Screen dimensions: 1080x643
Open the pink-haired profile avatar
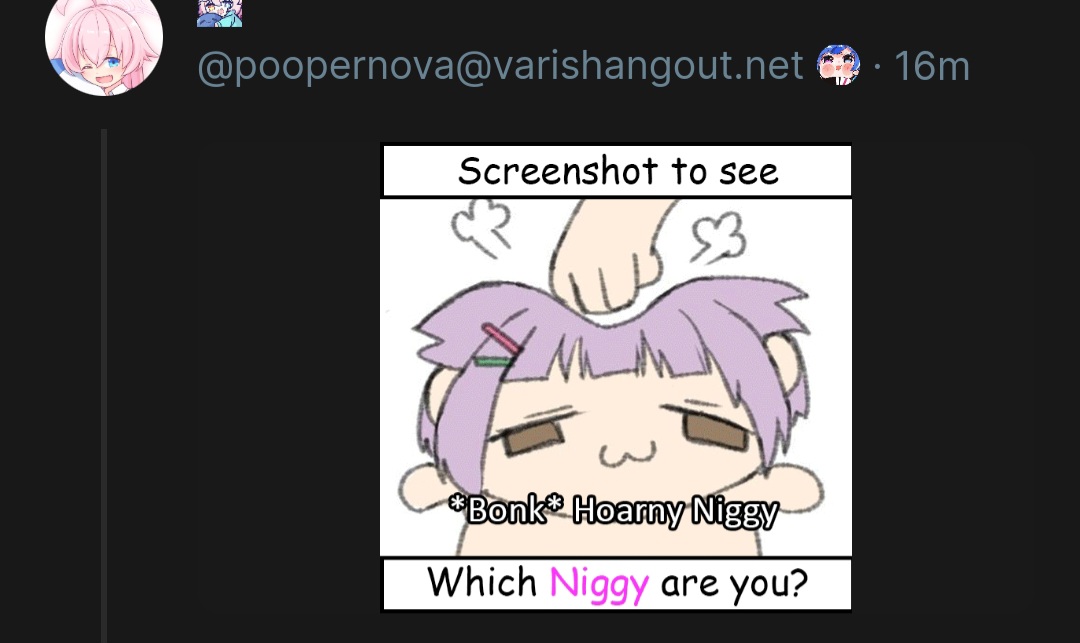(x=104, y=41)
